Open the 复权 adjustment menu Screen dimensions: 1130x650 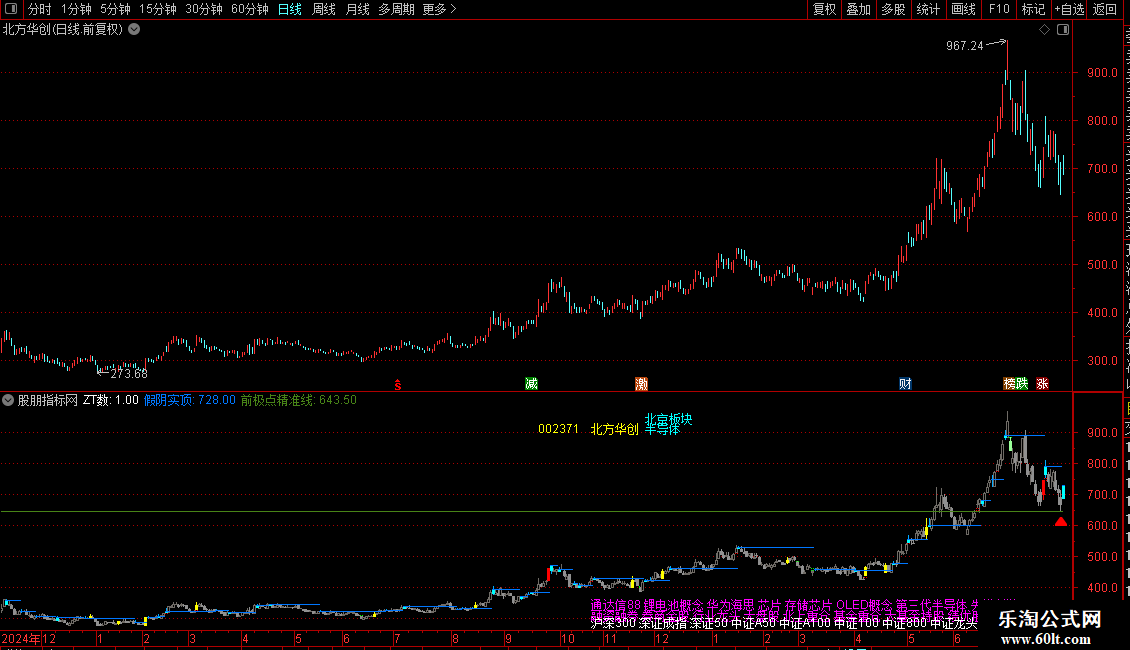coord(824,9)
